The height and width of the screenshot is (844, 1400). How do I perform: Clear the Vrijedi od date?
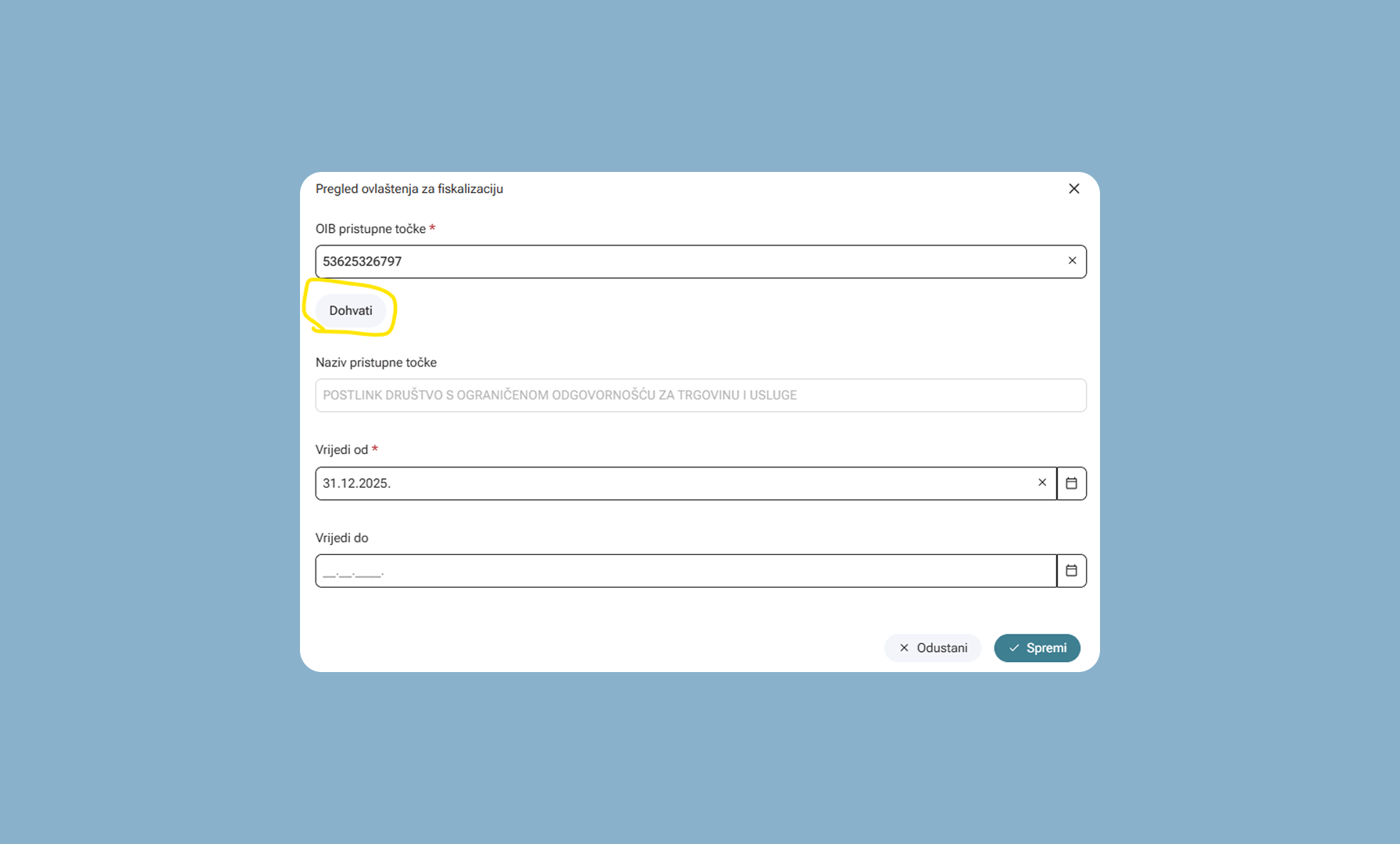[x=1041, y=483]
